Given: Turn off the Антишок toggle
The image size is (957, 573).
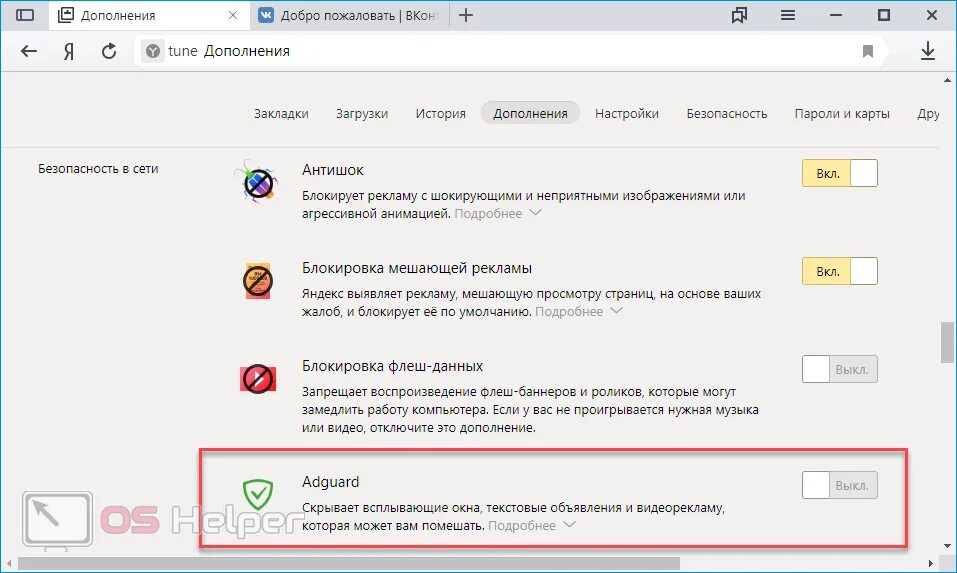Looking at the screenshot, I should pyautogui.click(x=840, y=173).
